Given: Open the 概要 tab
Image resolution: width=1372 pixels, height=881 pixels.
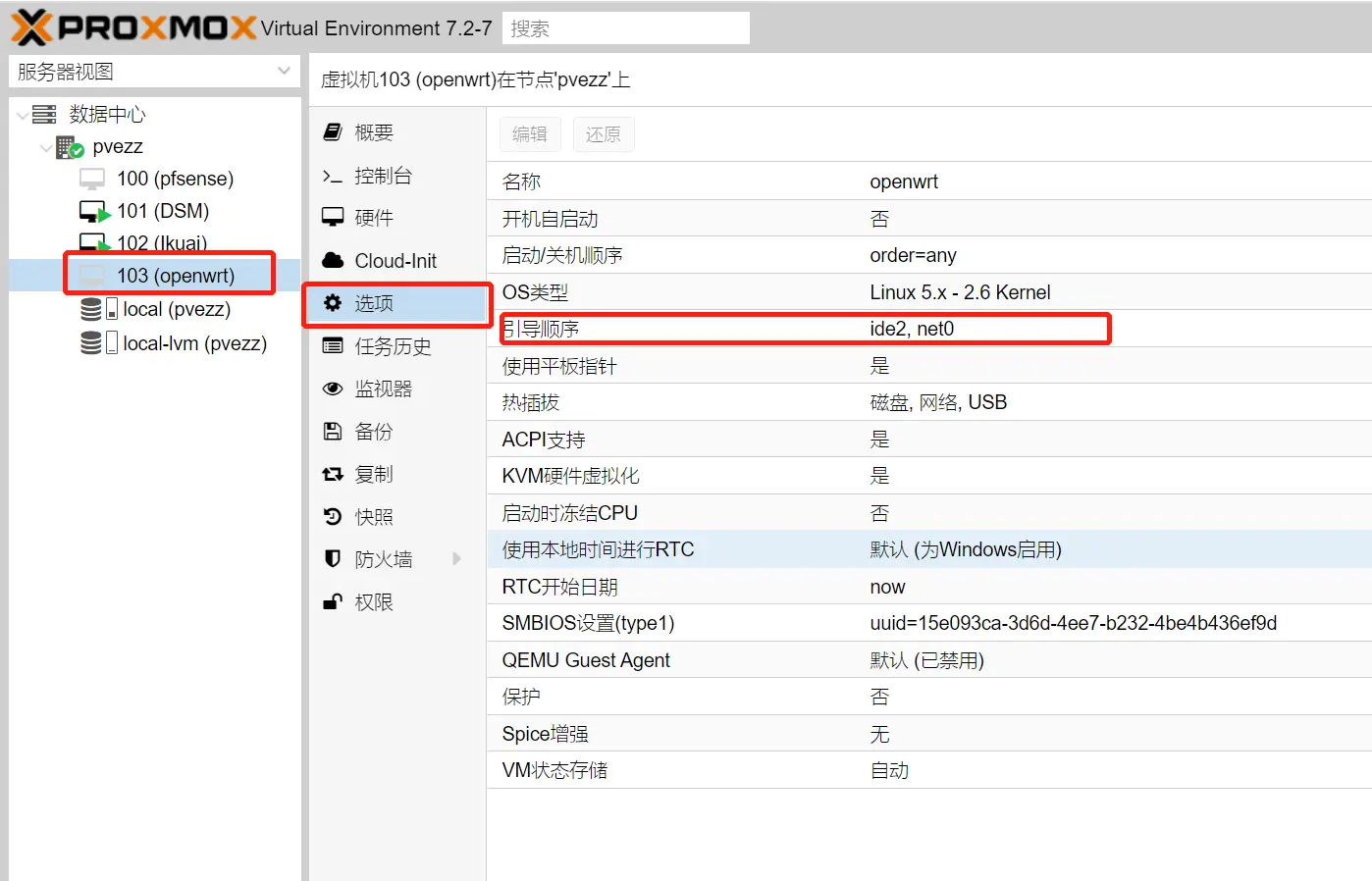Looking at the screenshot, I should pyautogui.click(x=396, y=132).
